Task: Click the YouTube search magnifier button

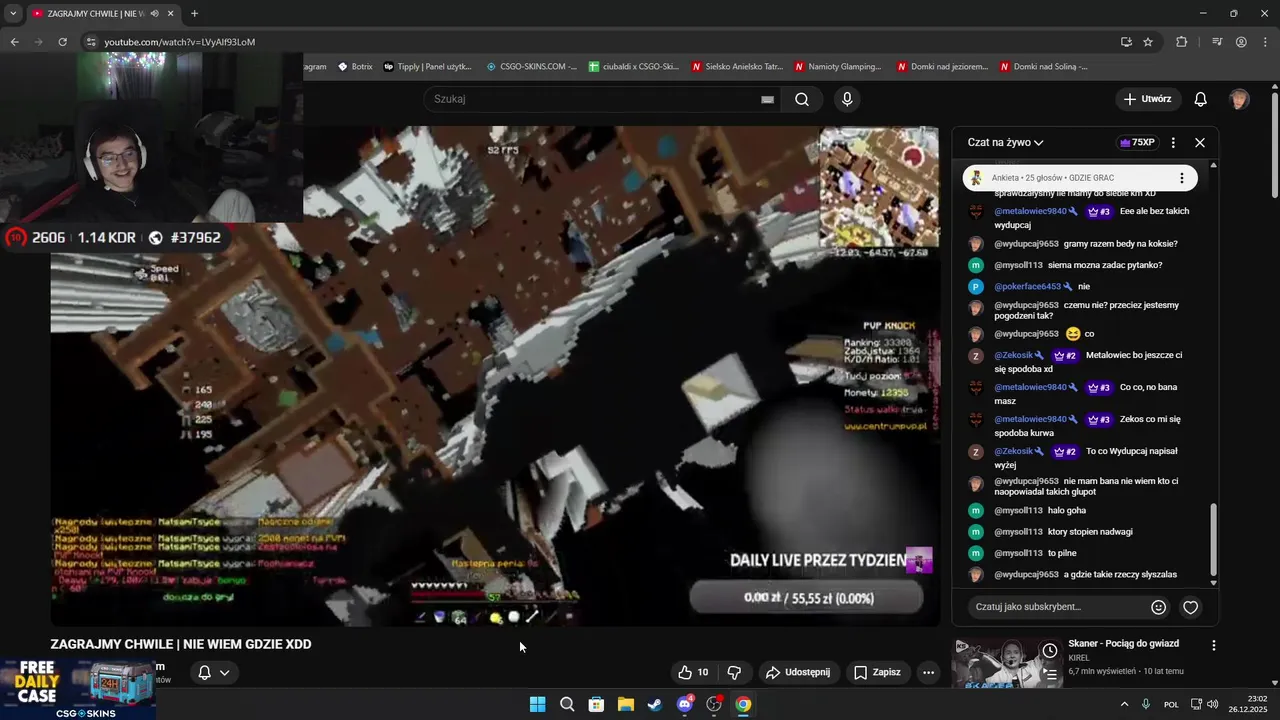Action: (x=802, y=99)
